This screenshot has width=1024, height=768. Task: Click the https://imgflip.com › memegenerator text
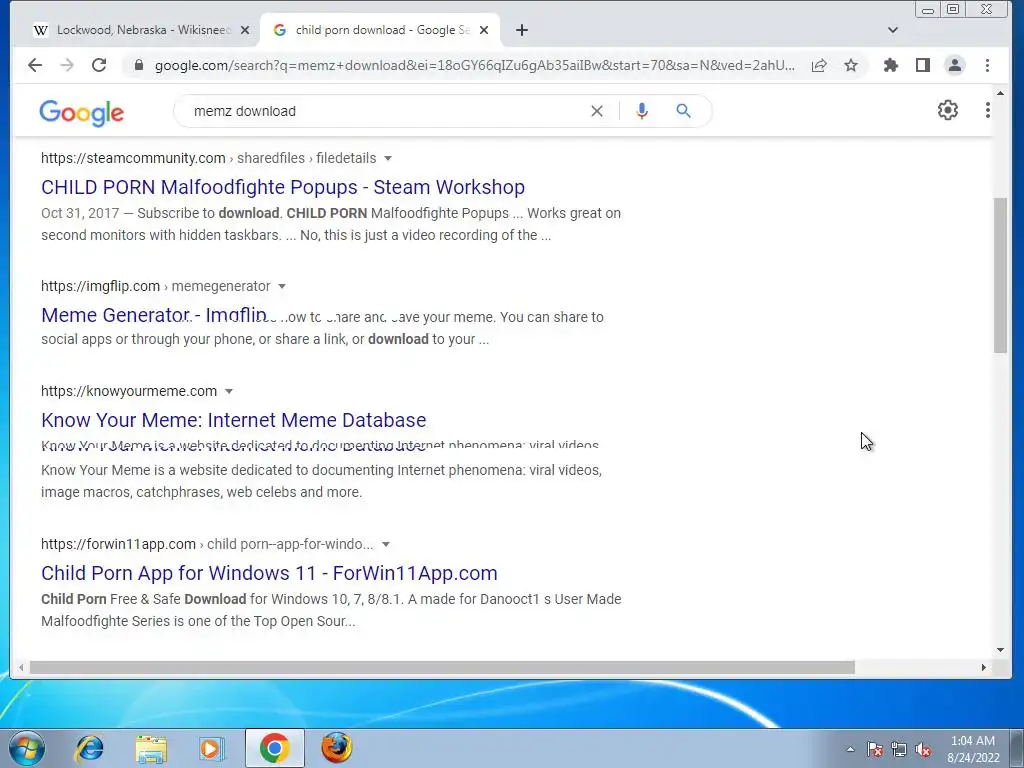(155, 286)
